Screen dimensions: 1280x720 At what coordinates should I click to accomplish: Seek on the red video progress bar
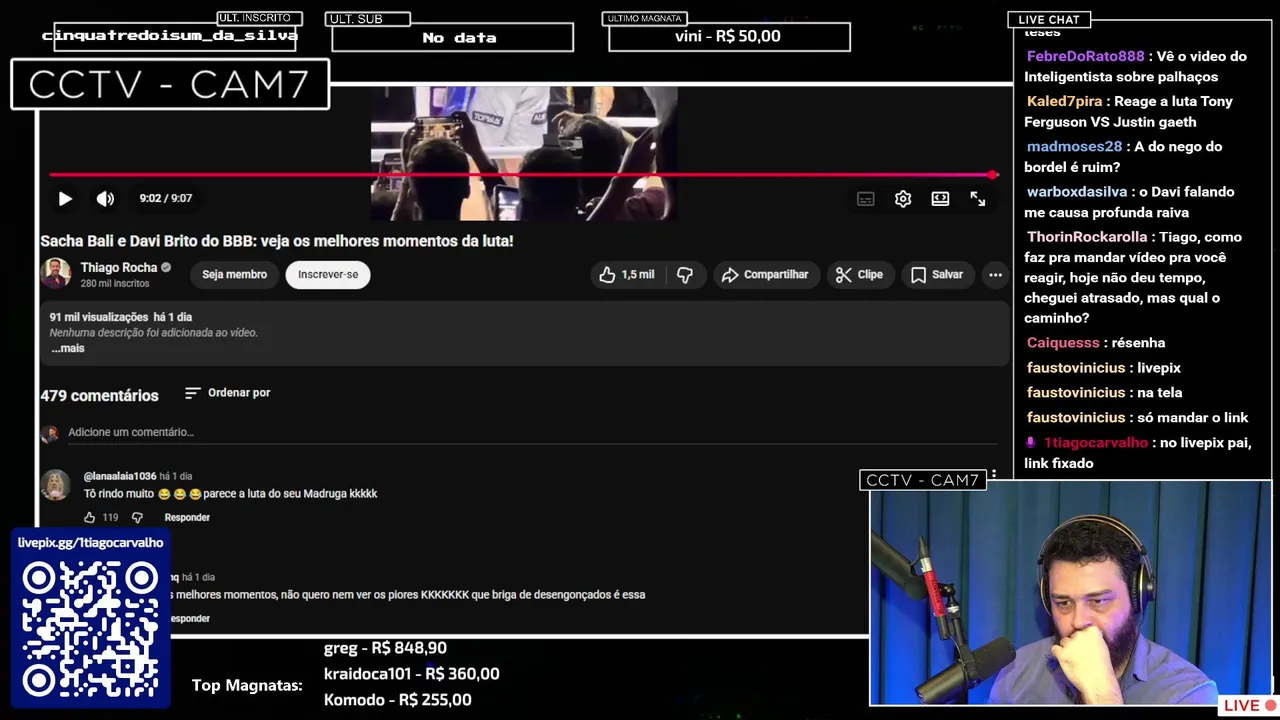click(523, 175)
